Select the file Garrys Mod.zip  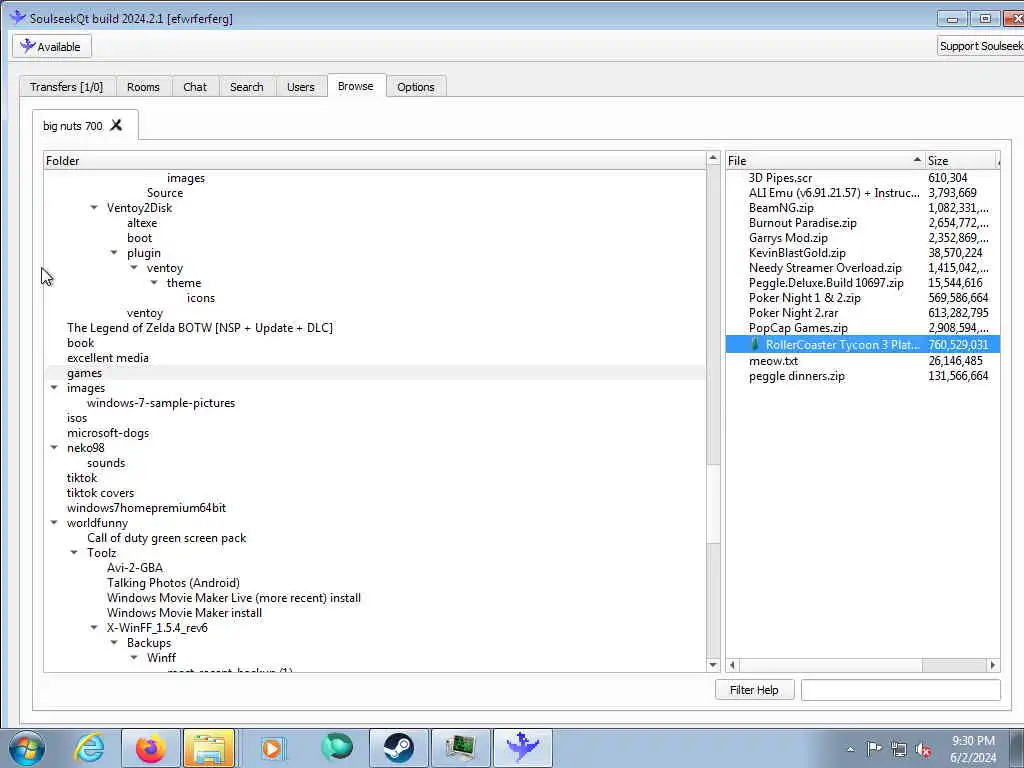(x=788, y=238)
